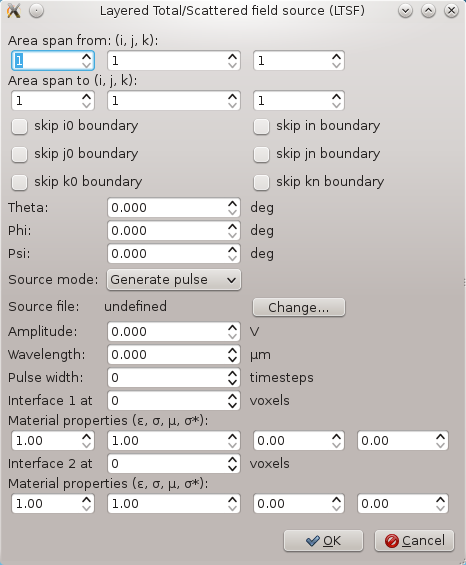Increase the Theta angle with up arrow
The image size is (466, 565).
coord(232,204)
